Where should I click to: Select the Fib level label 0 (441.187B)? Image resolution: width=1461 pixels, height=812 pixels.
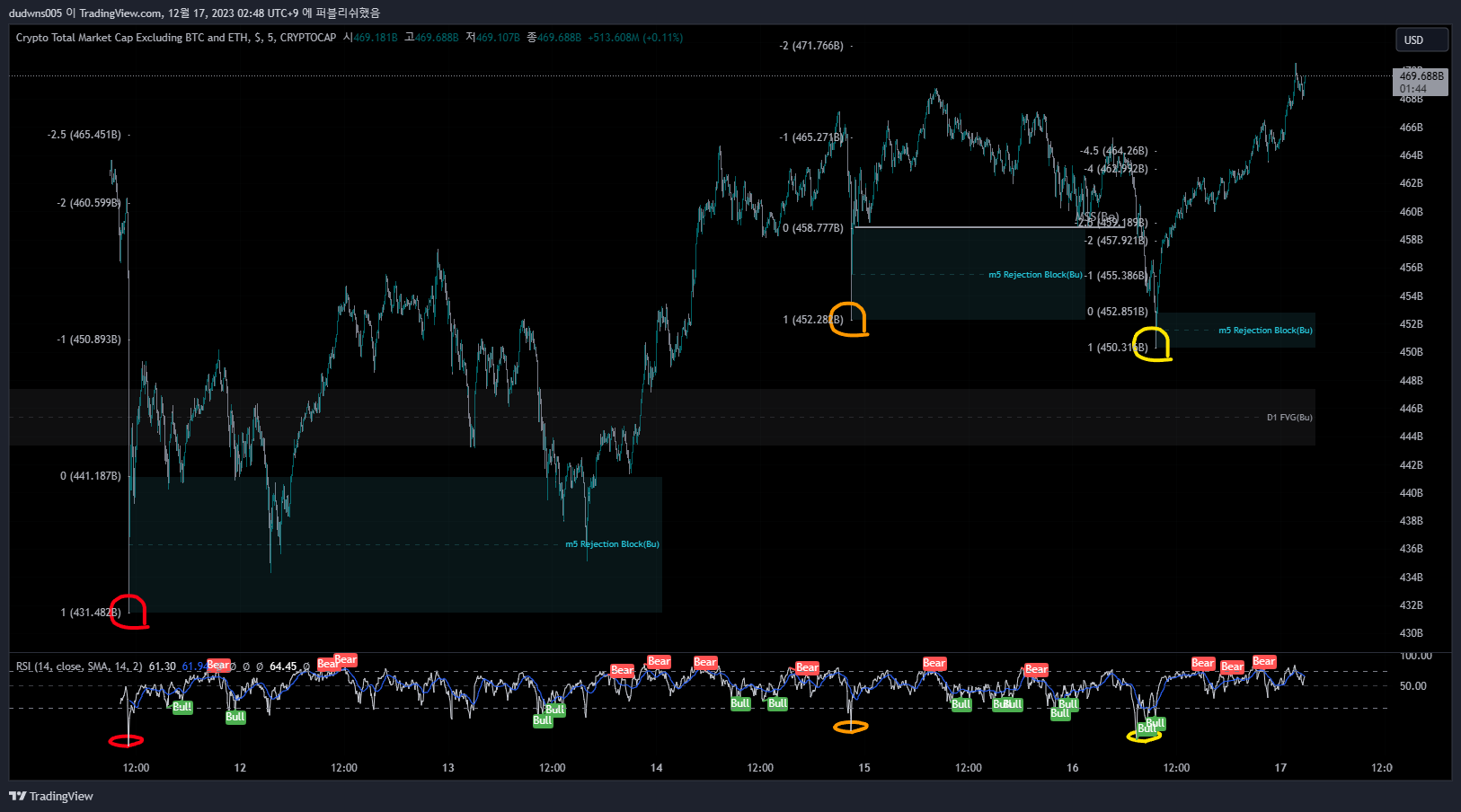coord(91,476)
